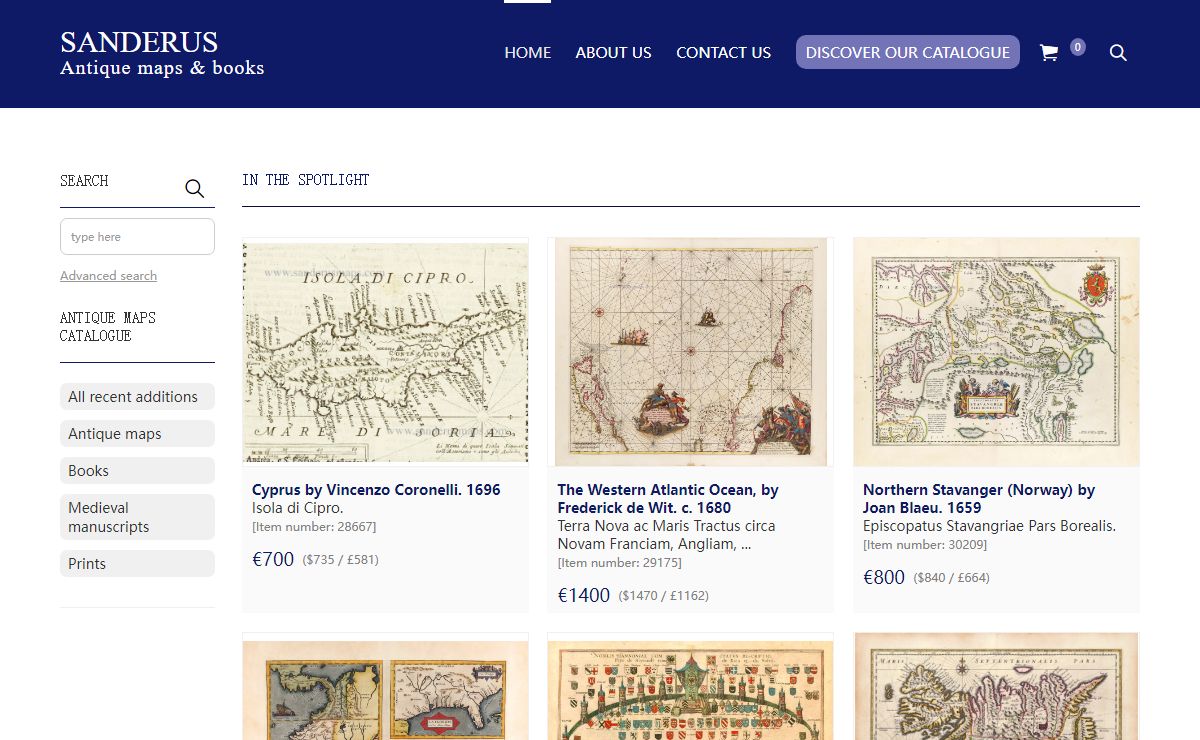The width and height of the screenshot is (1200, 740).
Task: Open the shopping cart icon
Action: pos(1049,53)
